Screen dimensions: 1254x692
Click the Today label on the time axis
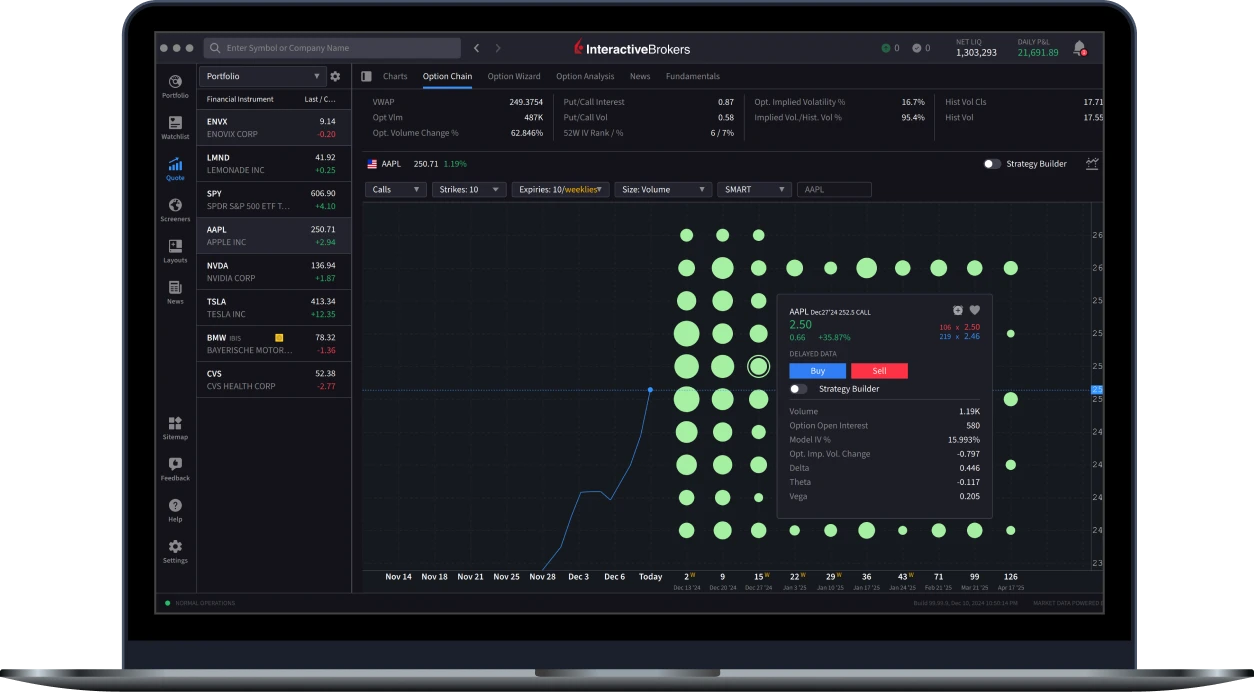(x=650, y=577)
